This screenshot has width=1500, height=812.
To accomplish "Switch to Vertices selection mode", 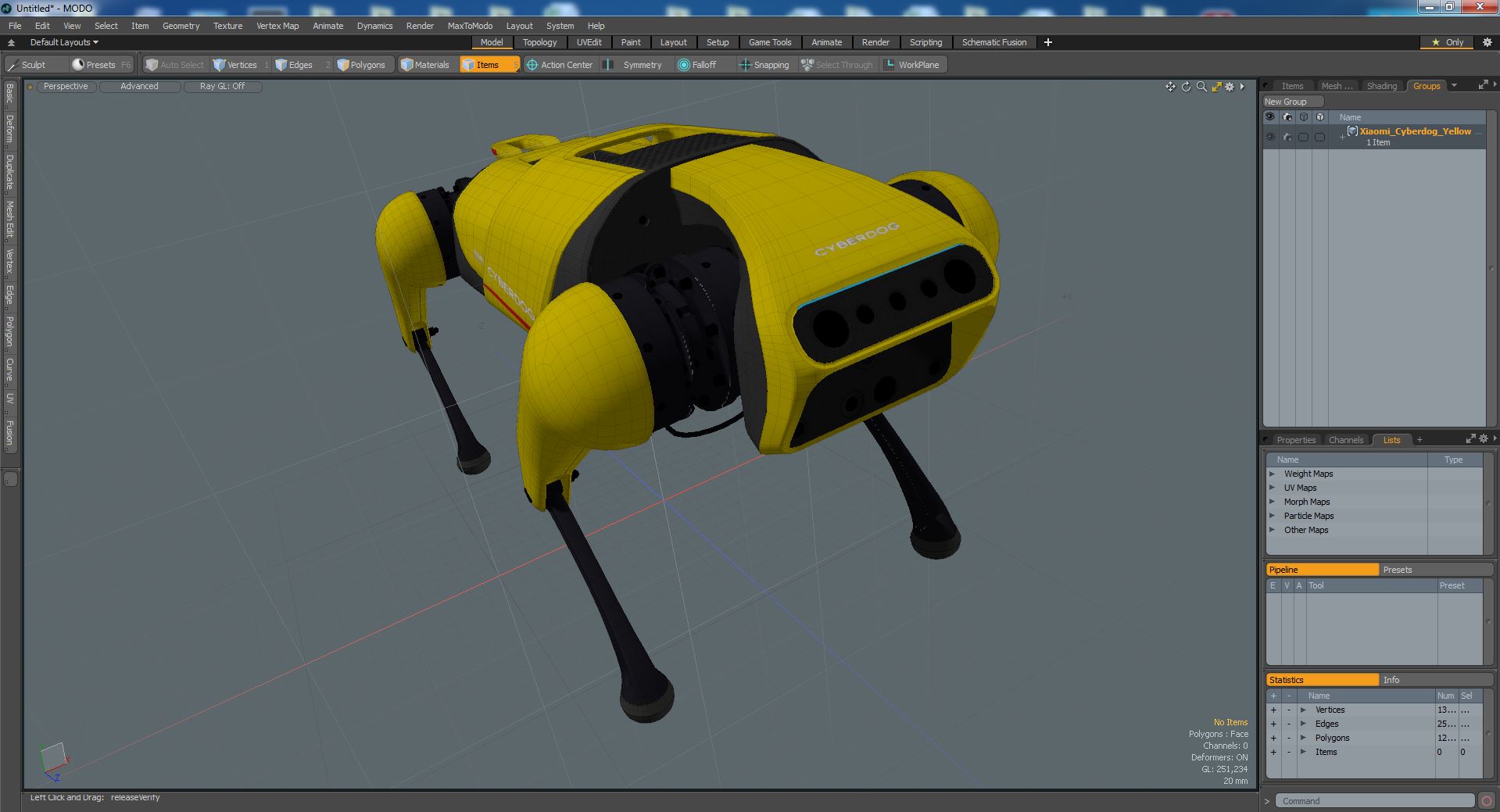I will click(241, 65).
